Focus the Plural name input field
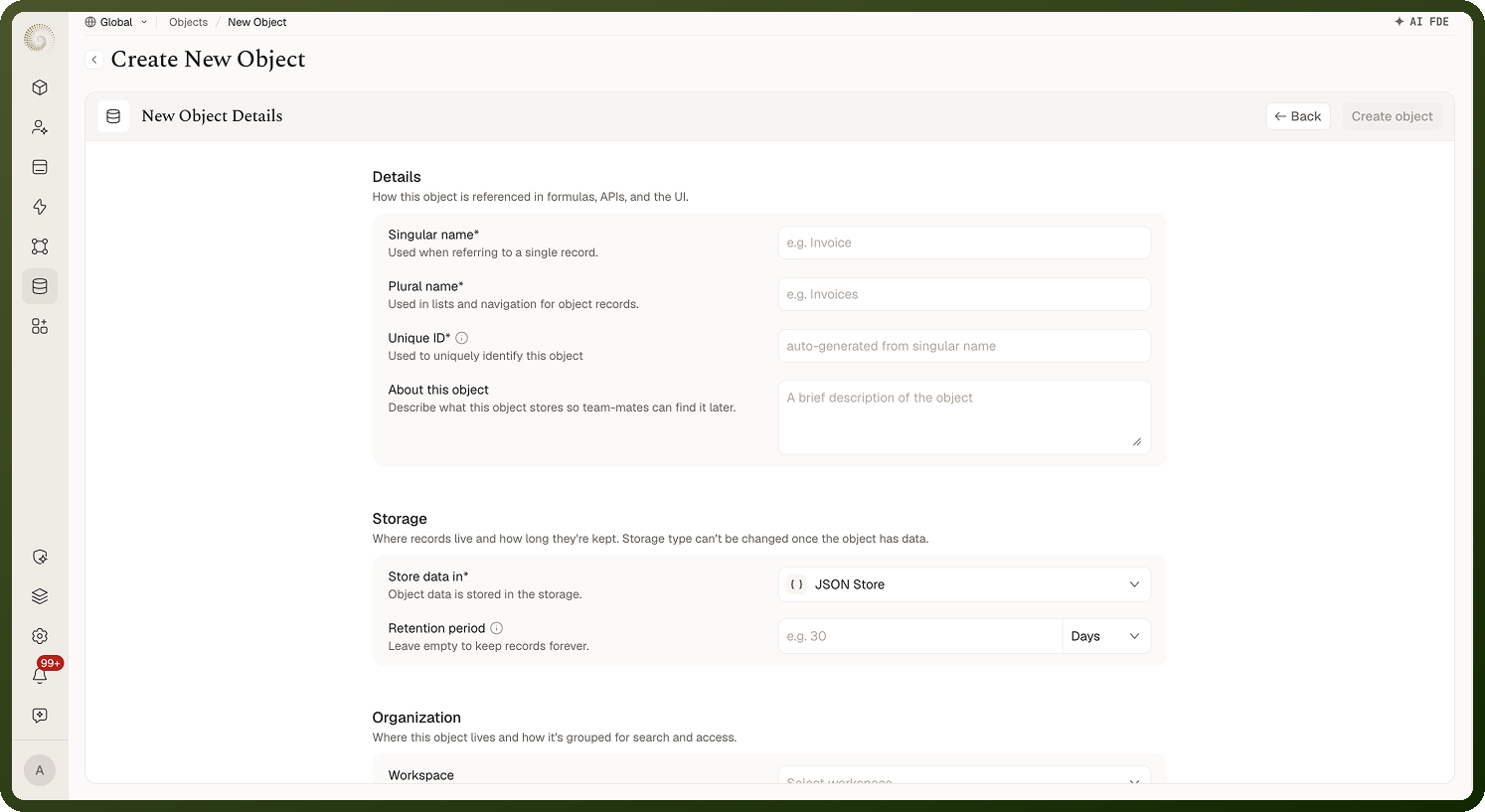Viewport: 1485px width, 812px height. [964, 294]
